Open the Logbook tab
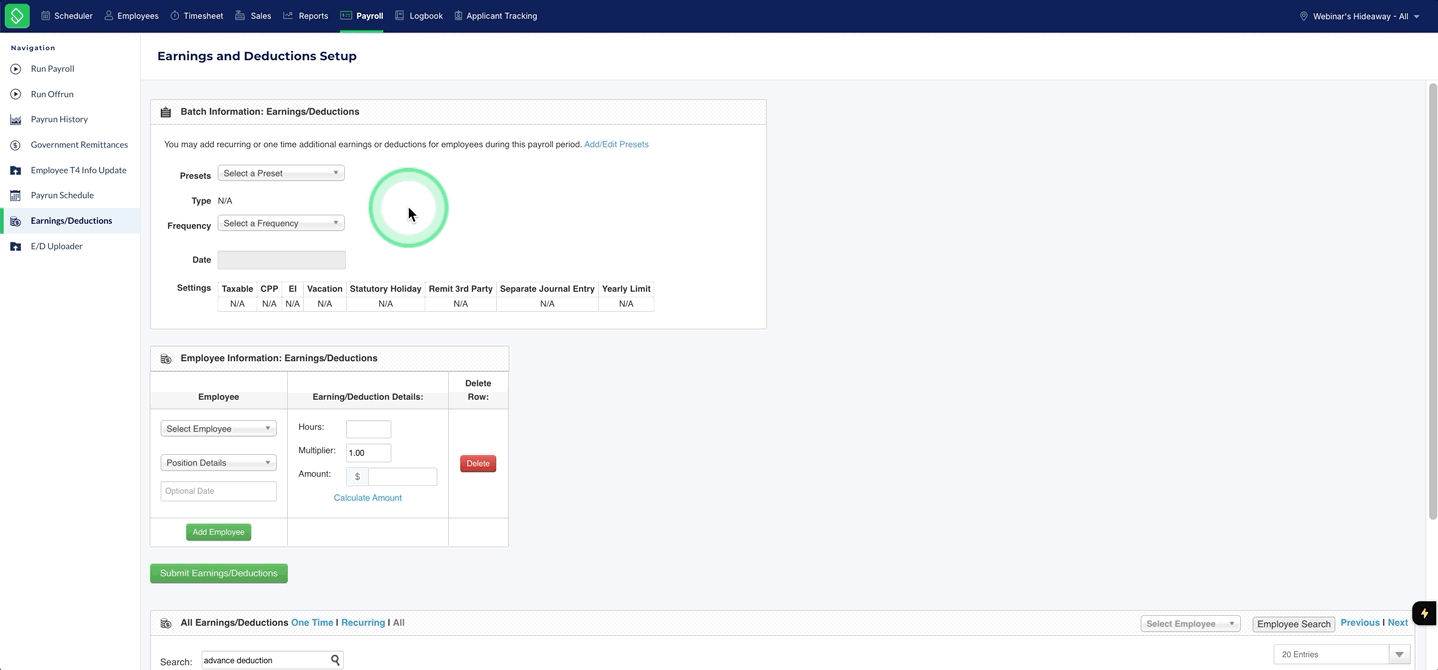 coord(418,16)
